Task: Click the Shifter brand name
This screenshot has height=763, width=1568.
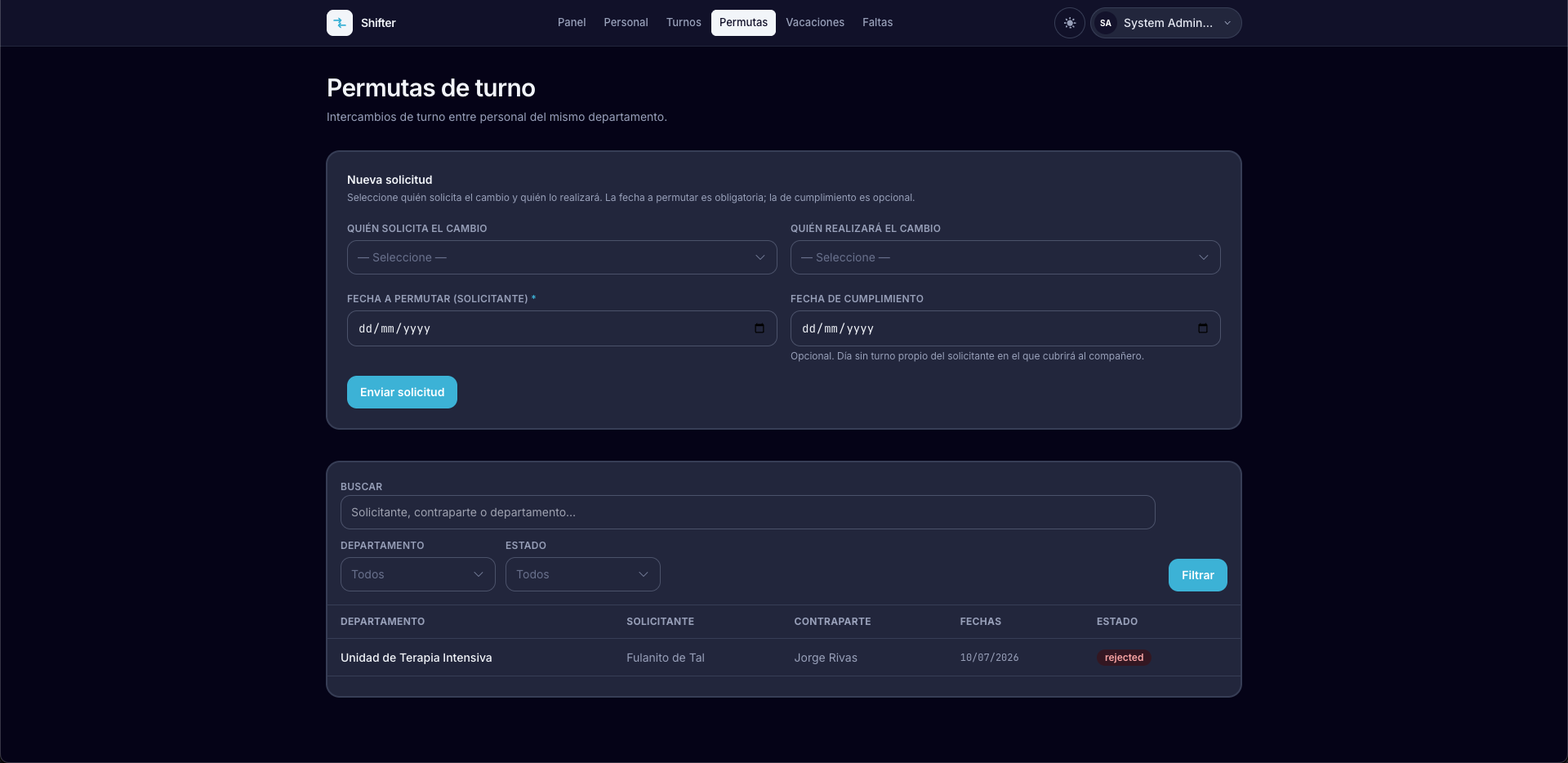Action: (x=378, y=23)
